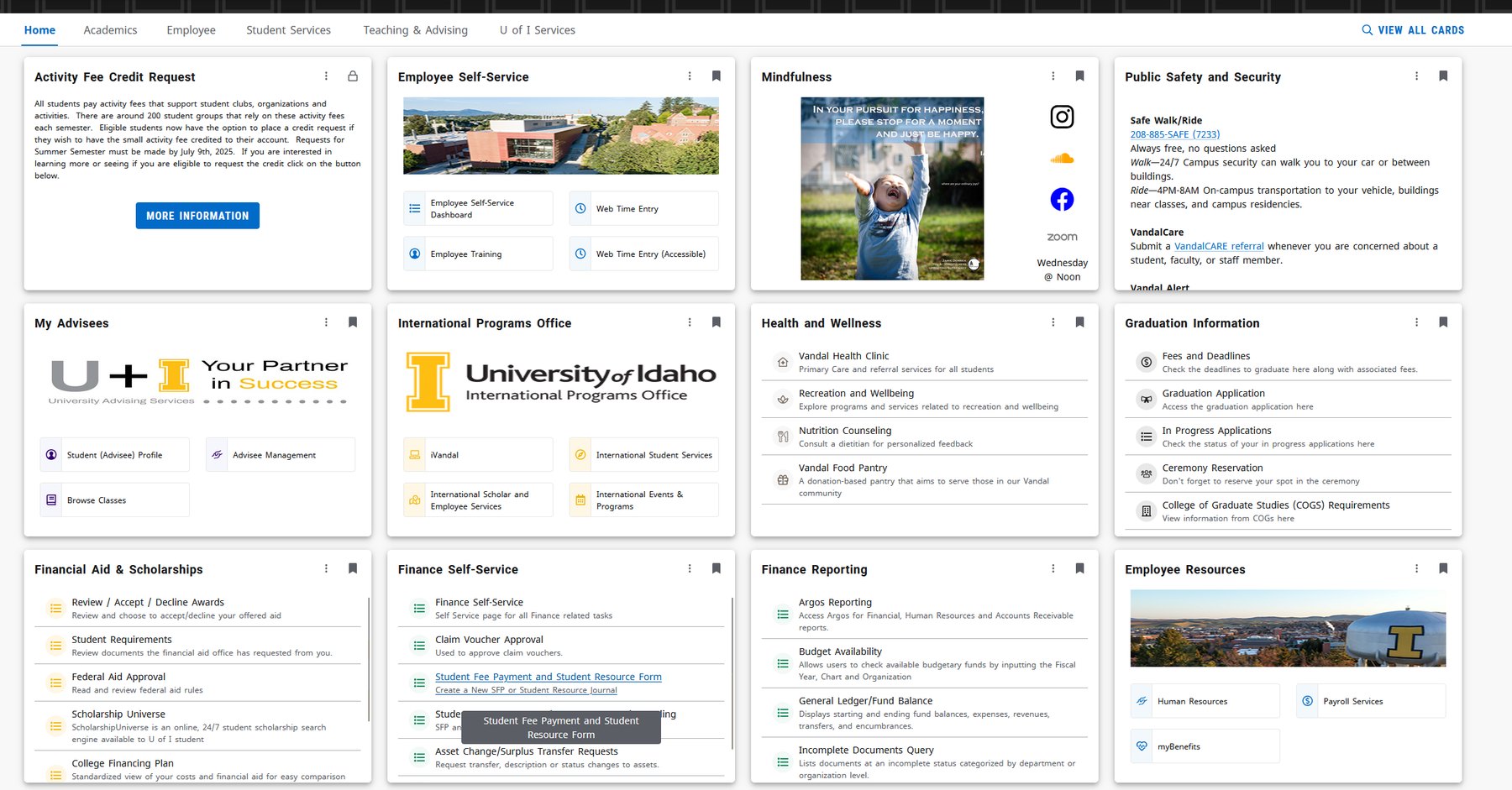Open three-dot menu on International Programs Office card
1512x790 pixels.
(x=690, y=322)
